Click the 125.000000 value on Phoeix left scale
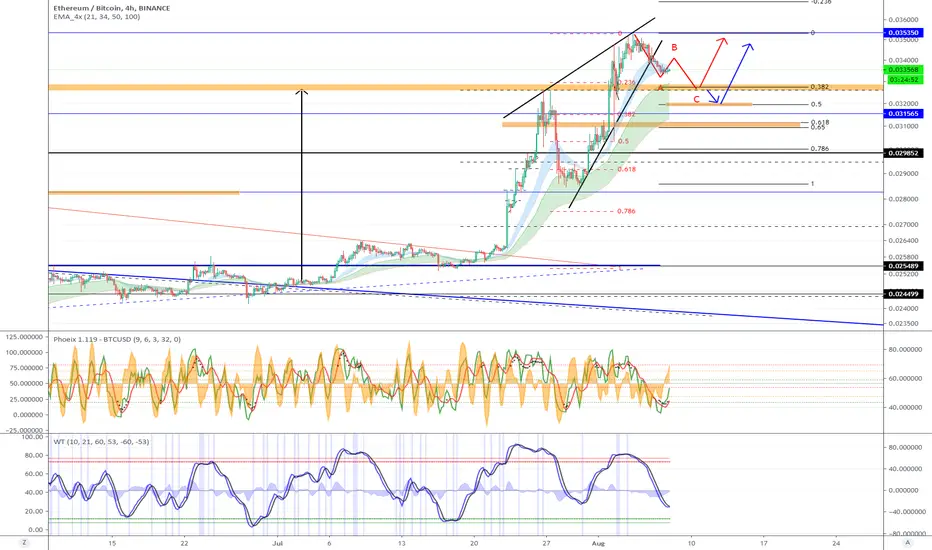 [x=24, y=337]
